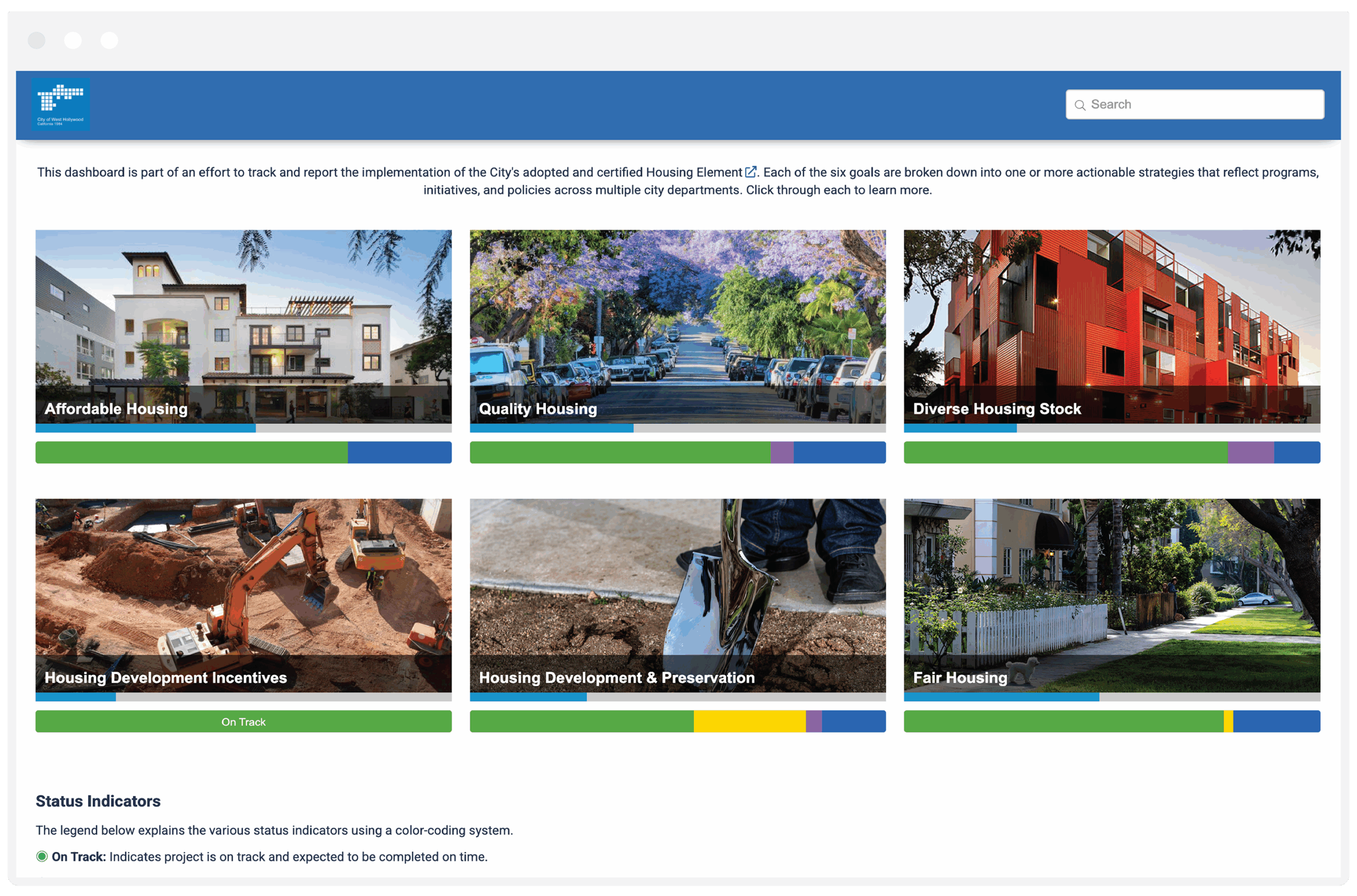Click the Status Indicators heading

point(98,801)
